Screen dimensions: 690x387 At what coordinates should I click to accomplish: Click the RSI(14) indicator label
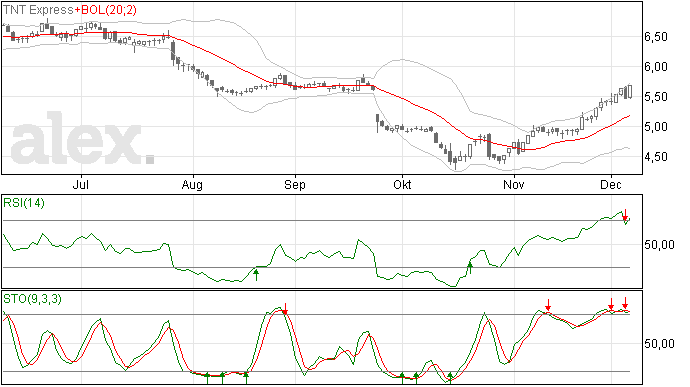[x=24, y=203]
